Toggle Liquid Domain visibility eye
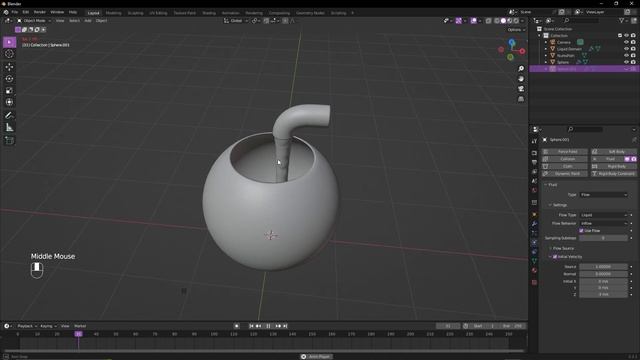 click(626, 49)
